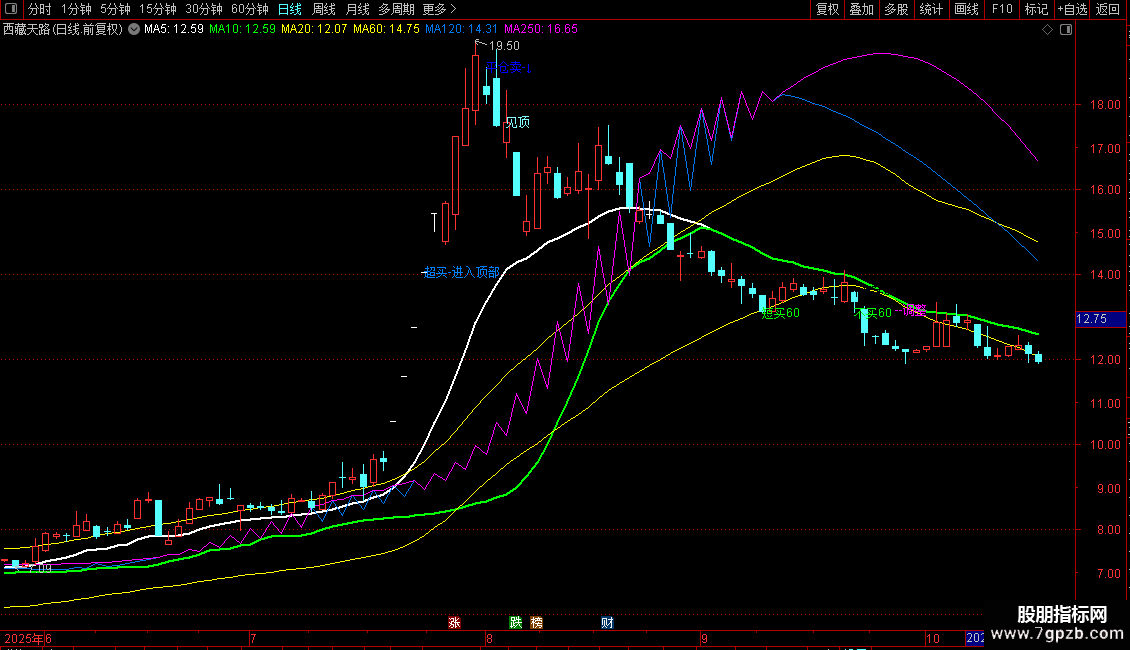Click the 超买-进入顶部 signal annotation
Screen dimensions: 1130x650
[x=461, y=272]
